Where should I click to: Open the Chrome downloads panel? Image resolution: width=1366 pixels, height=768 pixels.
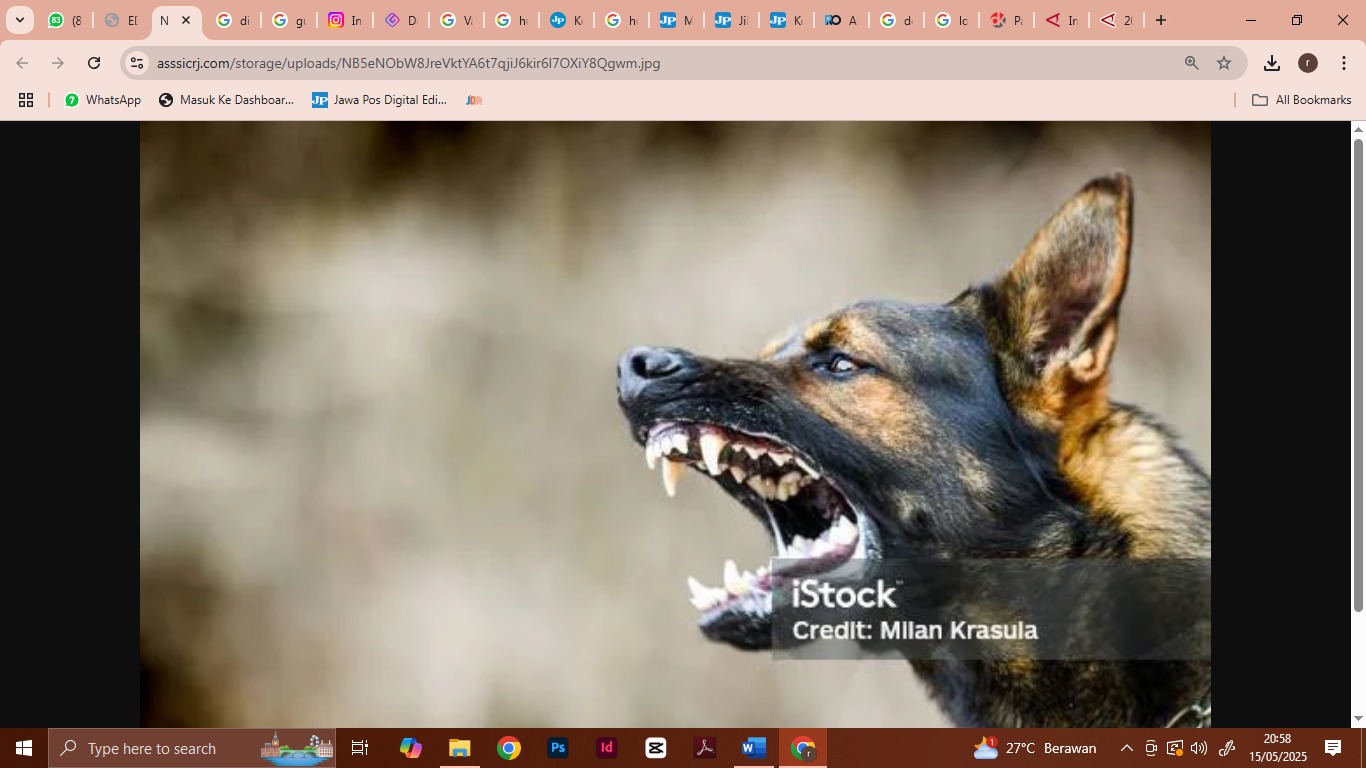(1272, 63)
